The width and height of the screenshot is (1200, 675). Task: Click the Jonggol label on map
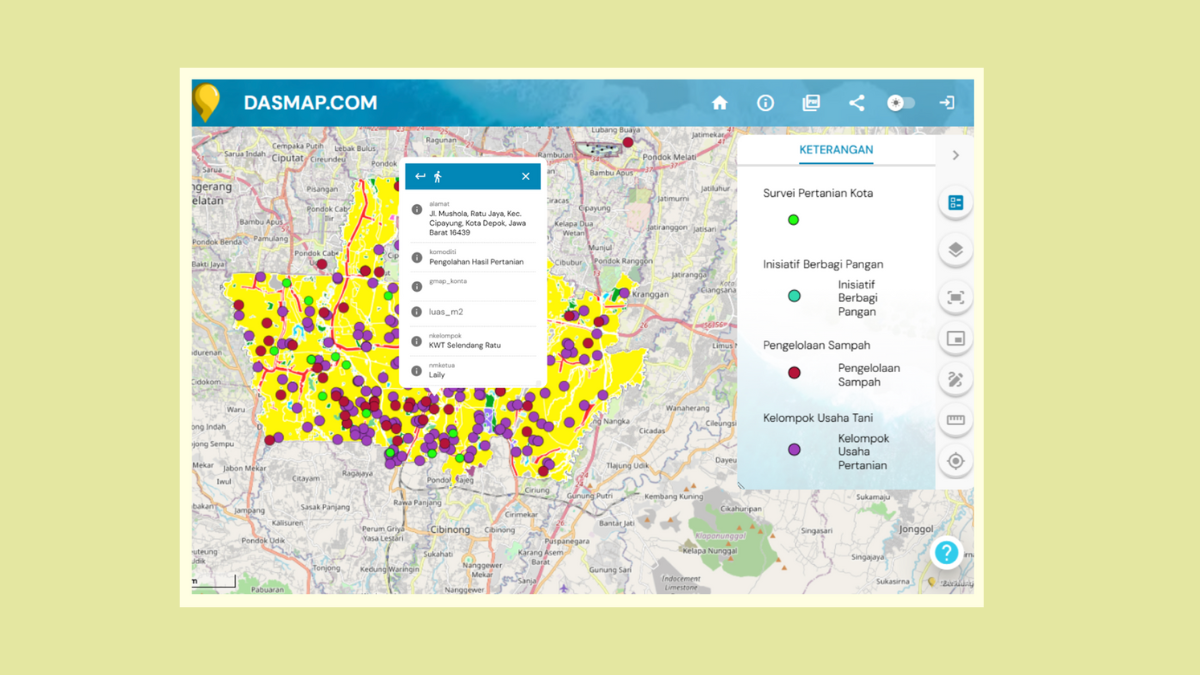(915, 530)
